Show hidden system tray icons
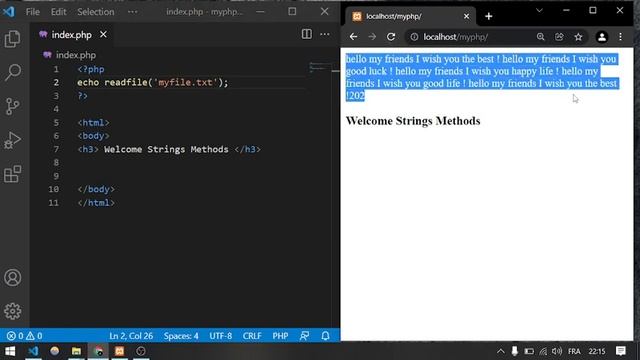 click(501, 351)
